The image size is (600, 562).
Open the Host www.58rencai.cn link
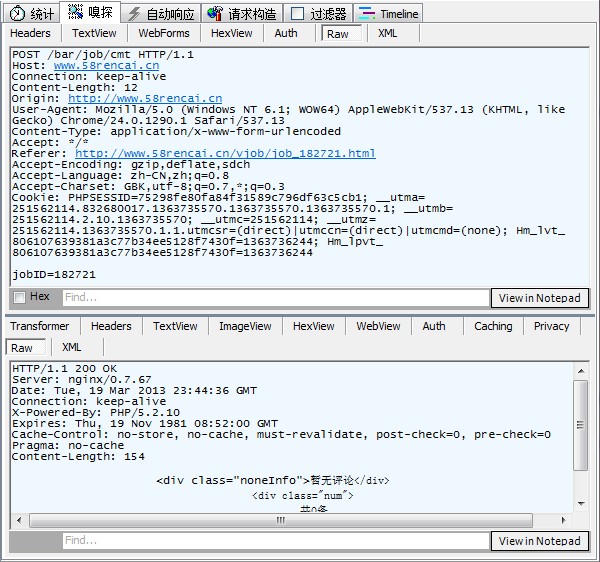(106, 65)
